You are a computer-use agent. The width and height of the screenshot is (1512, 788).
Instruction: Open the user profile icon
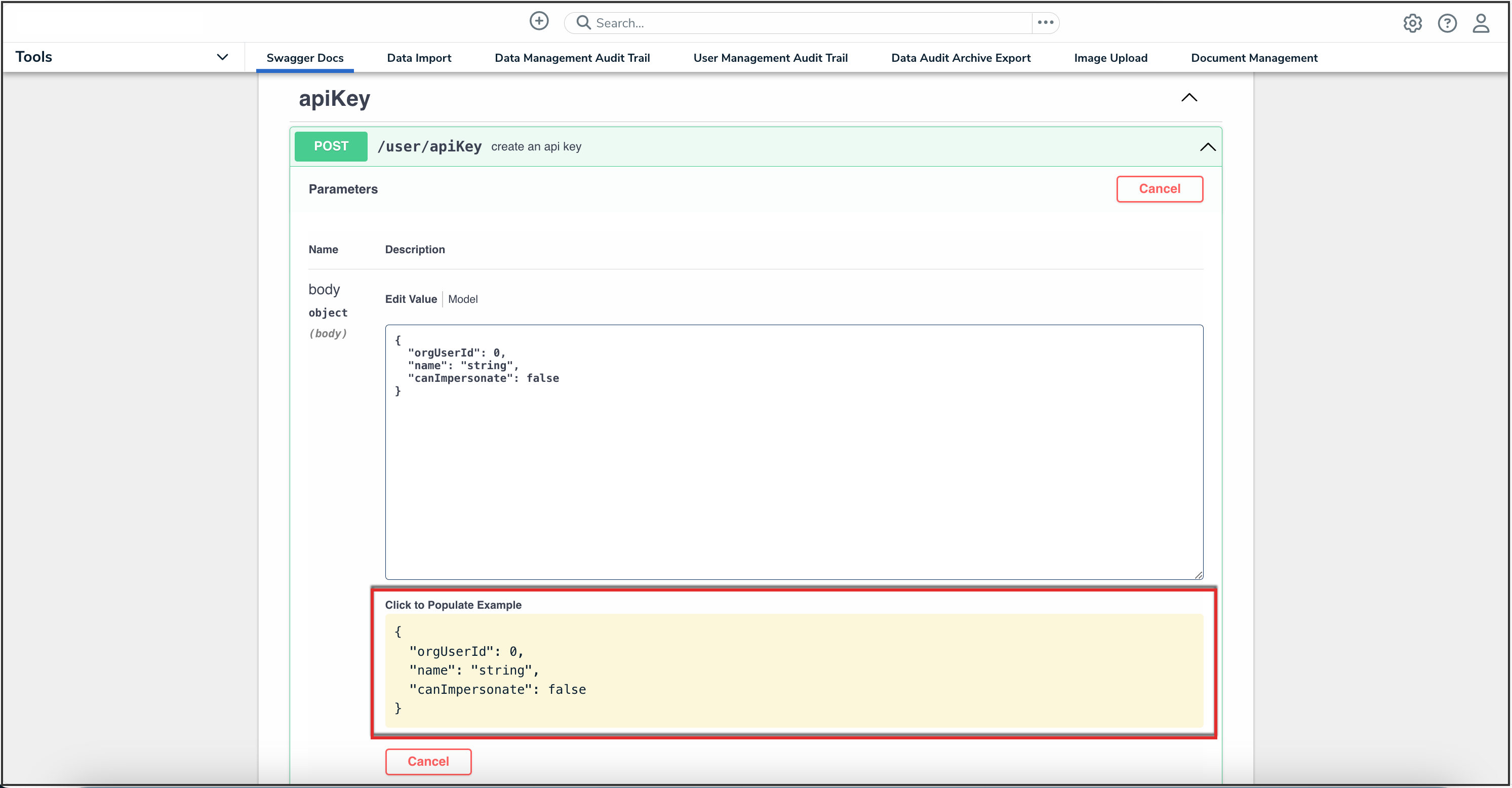click(x=1480, y=23)
